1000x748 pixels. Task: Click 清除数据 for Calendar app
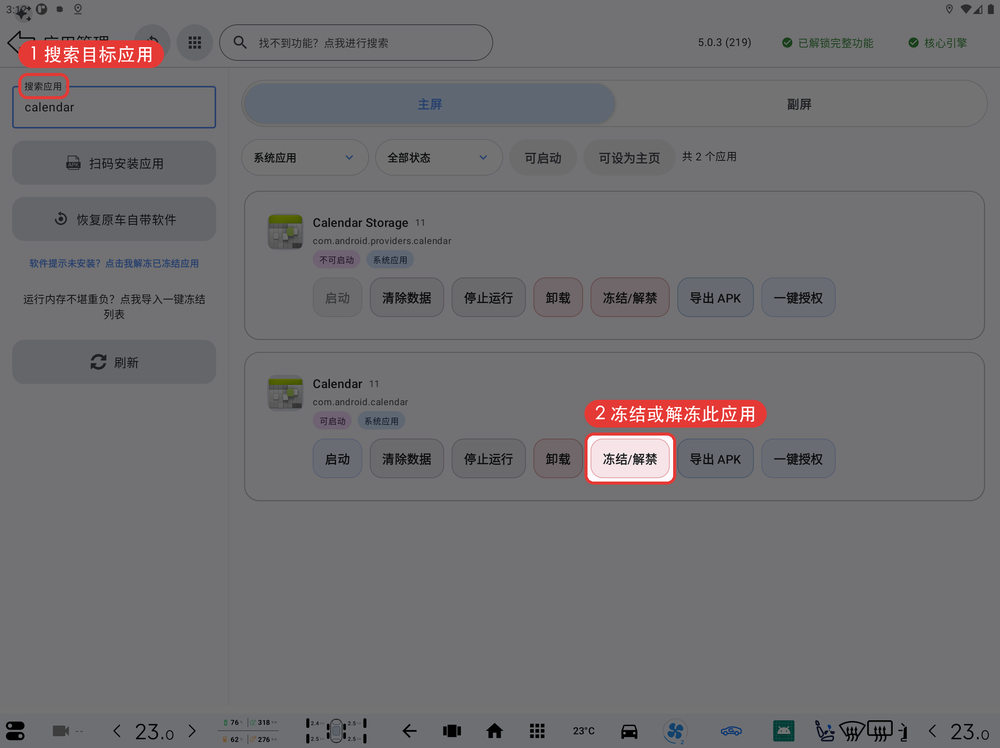point(407,458)
